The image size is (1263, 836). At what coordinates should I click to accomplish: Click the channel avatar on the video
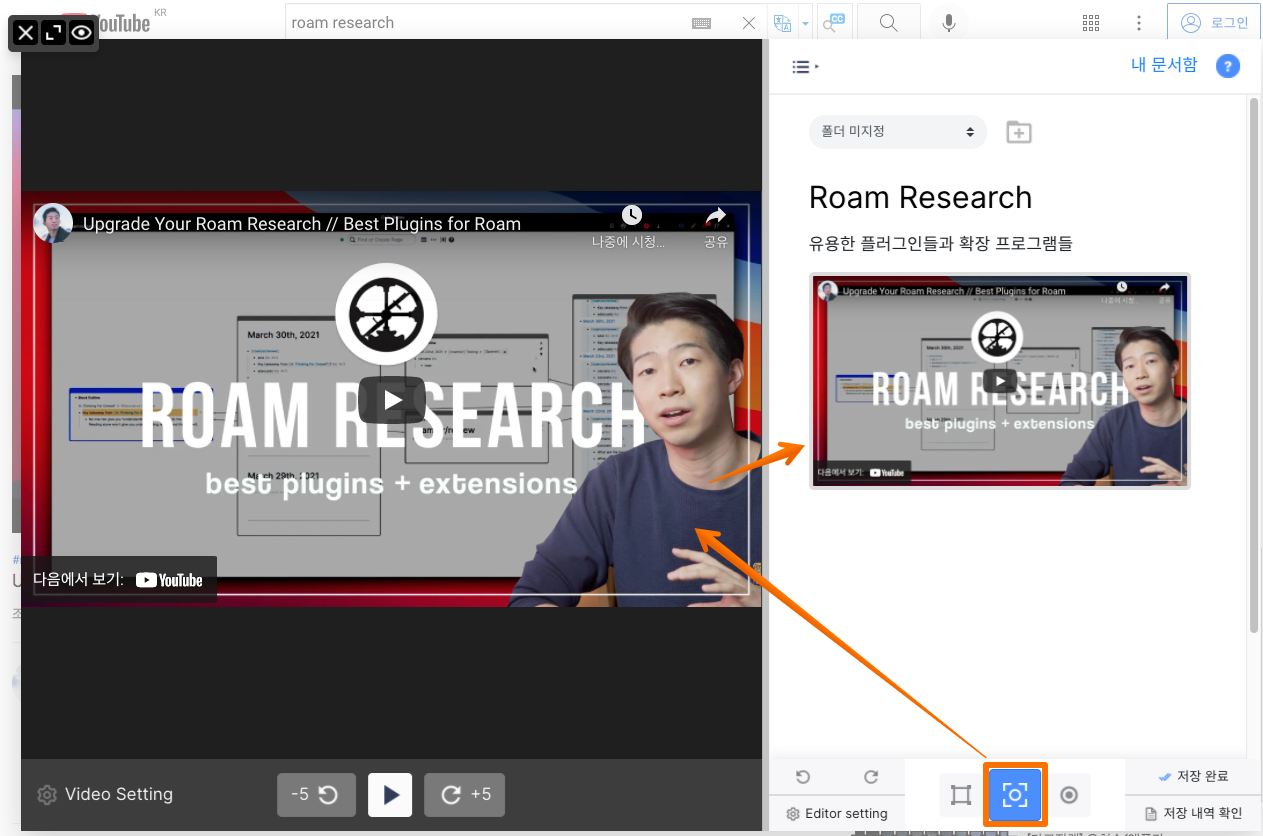53,223
